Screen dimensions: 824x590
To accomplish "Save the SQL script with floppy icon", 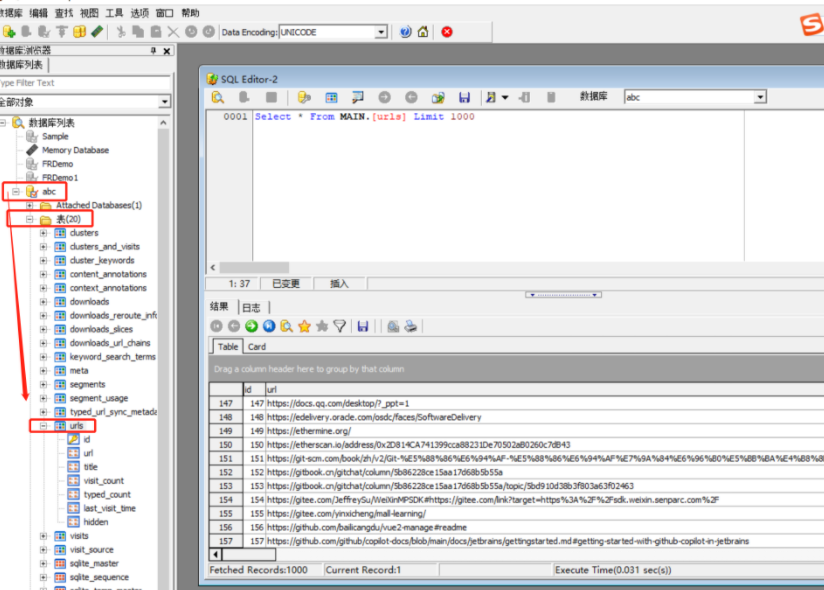I will point(464,97).
